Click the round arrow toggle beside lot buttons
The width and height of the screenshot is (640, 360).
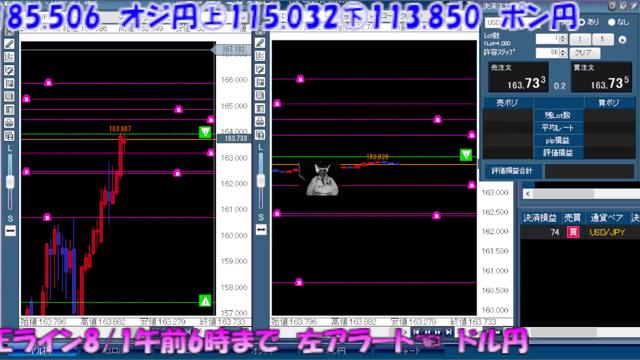click(622, 40)
